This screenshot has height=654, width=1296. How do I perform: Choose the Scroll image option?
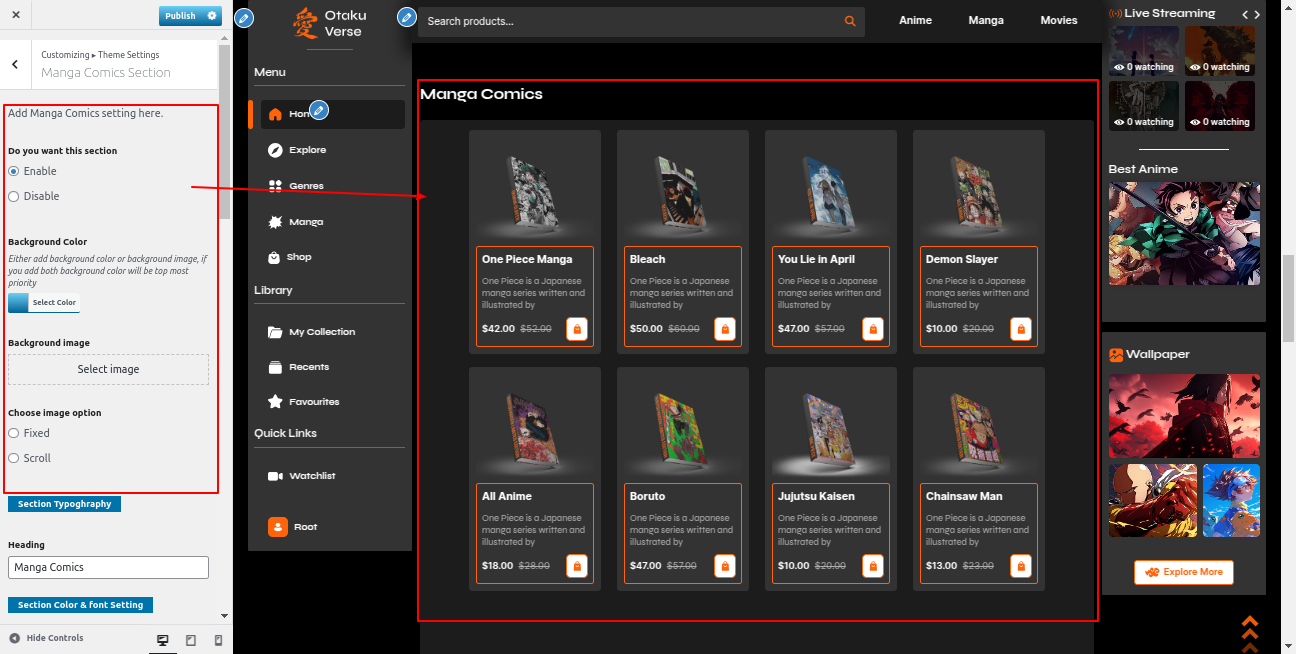(x=14, y=459)
